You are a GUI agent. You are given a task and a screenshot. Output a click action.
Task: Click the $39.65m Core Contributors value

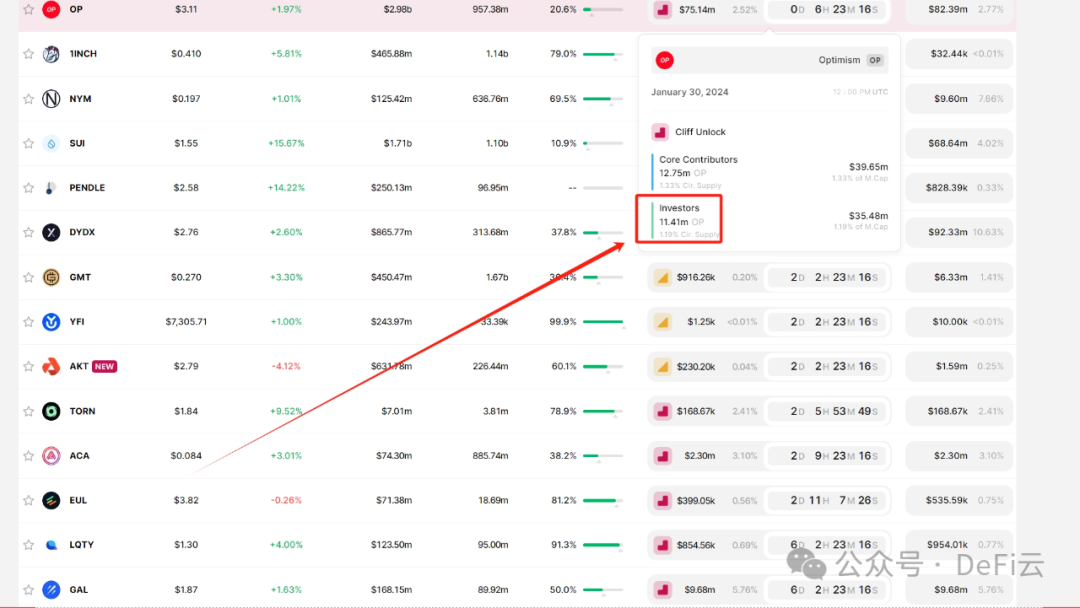(x=868, y=167)
